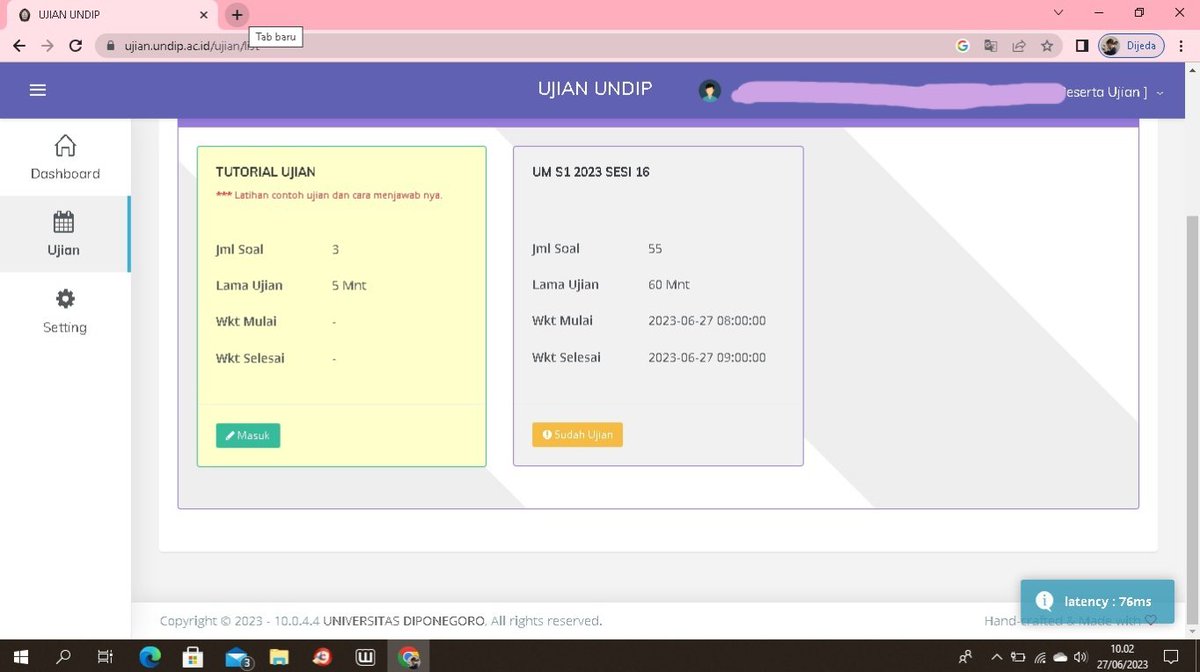Open the hamburger sidebar menu
This screenshot has width=1200, height=672.
[x=38, y=90]
